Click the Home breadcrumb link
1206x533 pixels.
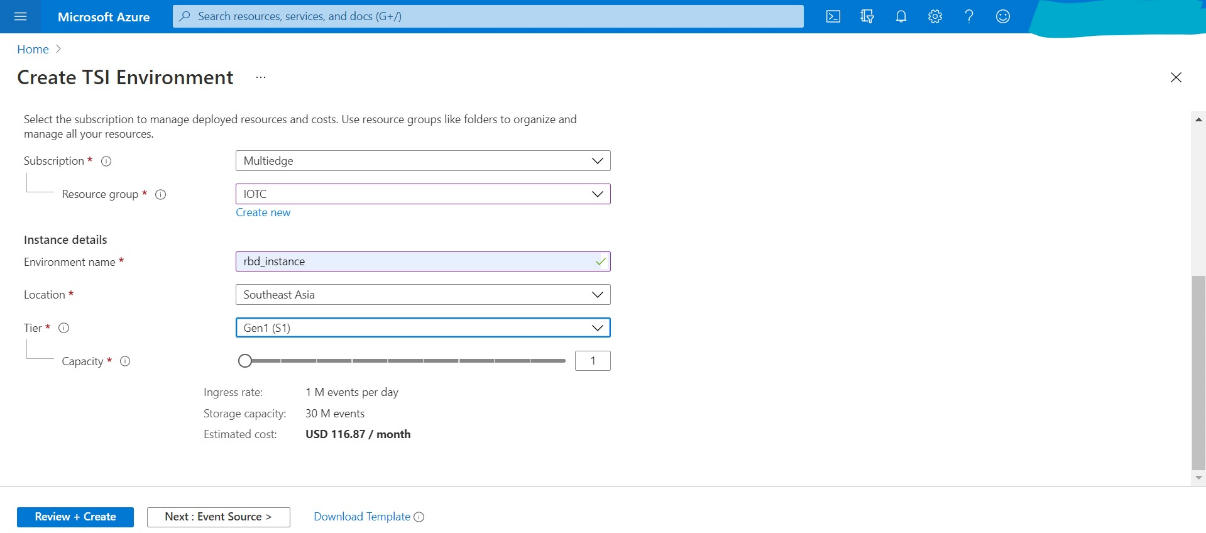33,49
